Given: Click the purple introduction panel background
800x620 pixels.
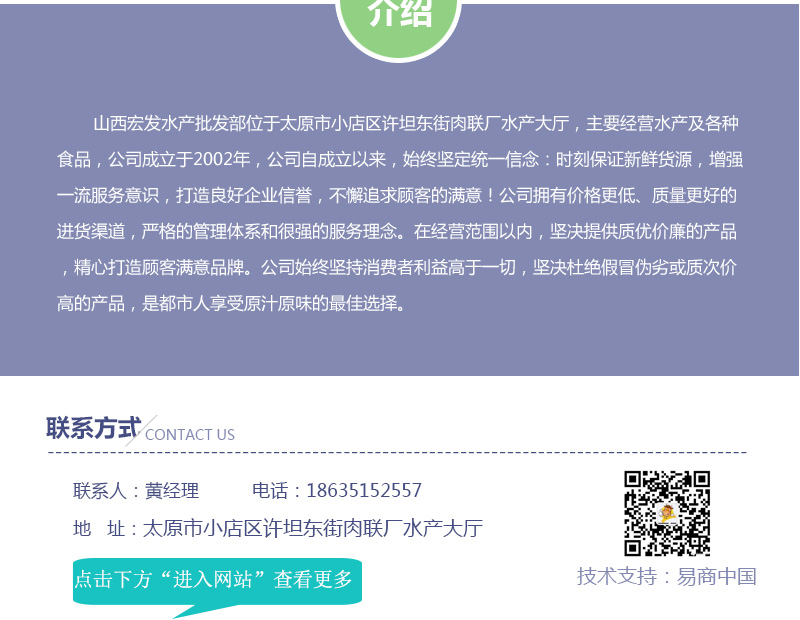Looking at the screenshot, I should point(399,342).
